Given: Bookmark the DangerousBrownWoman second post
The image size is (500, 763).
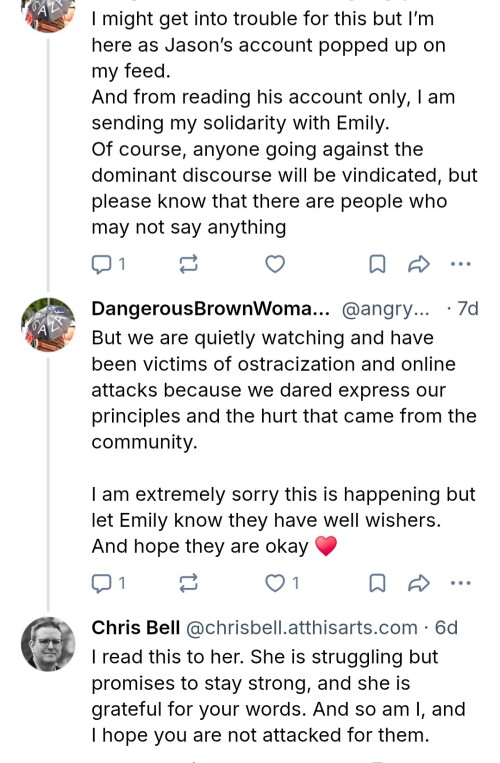Looking at the screenshot, I should [377, 582].
